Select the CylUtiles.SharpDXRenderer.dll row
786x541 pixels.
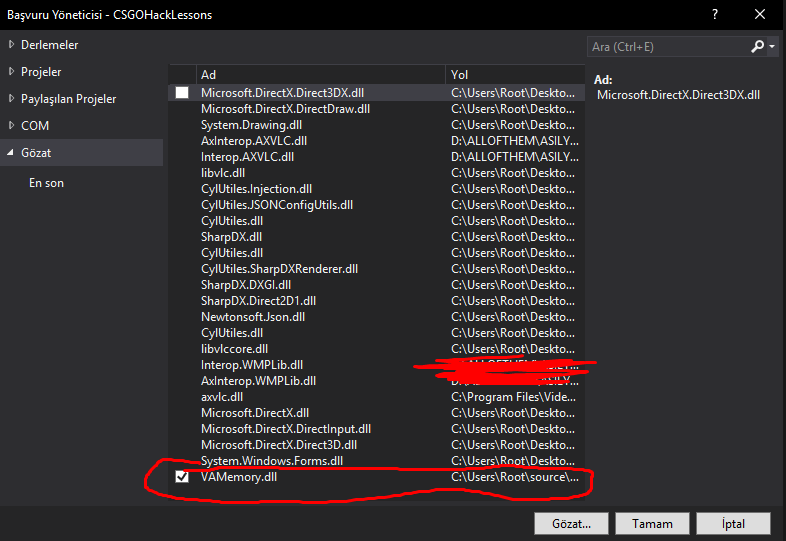376,269
